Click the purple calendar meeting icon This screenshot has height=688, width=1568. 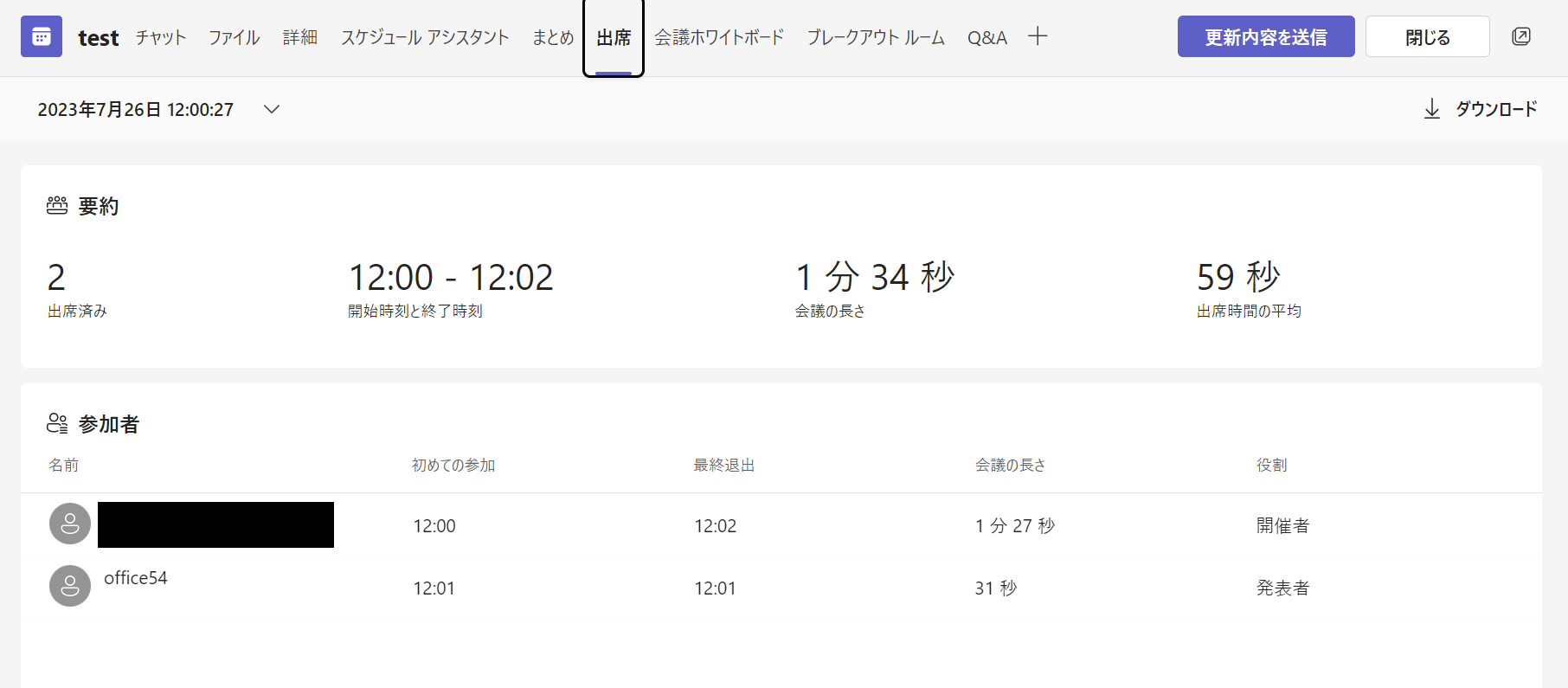pyautogui.click(x=42, y=36)
